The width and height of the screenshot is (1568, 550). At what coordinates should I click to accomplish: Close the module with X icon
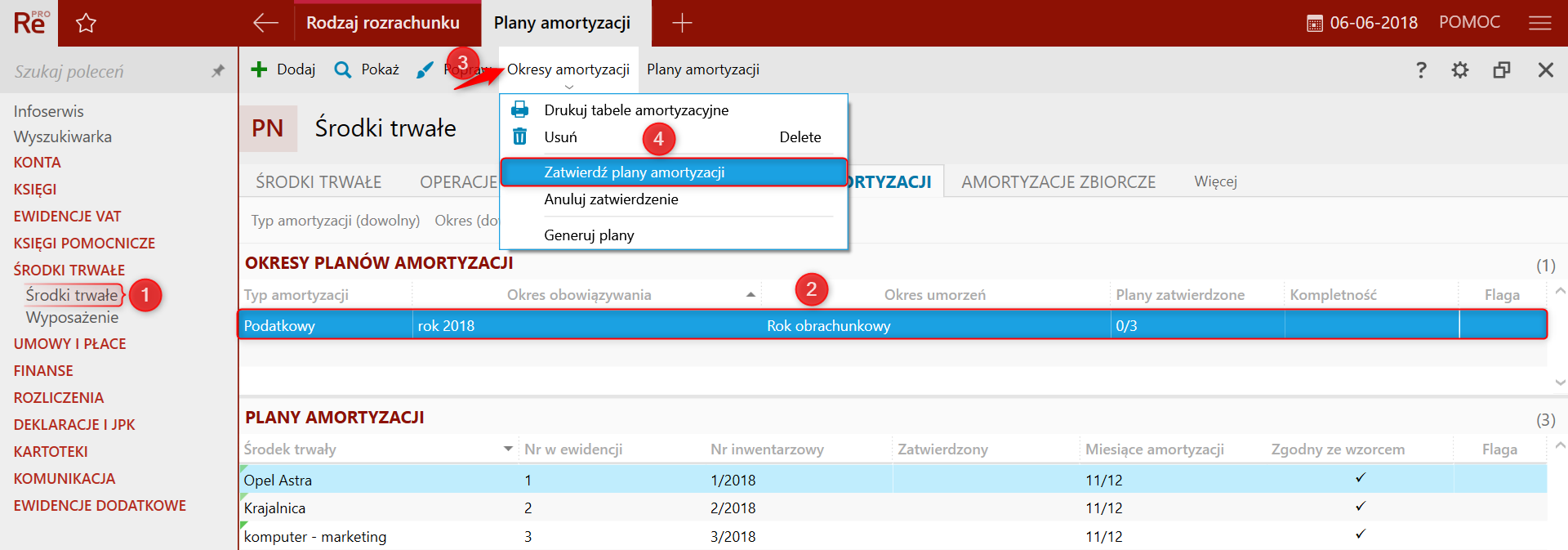pos(1546,70)
